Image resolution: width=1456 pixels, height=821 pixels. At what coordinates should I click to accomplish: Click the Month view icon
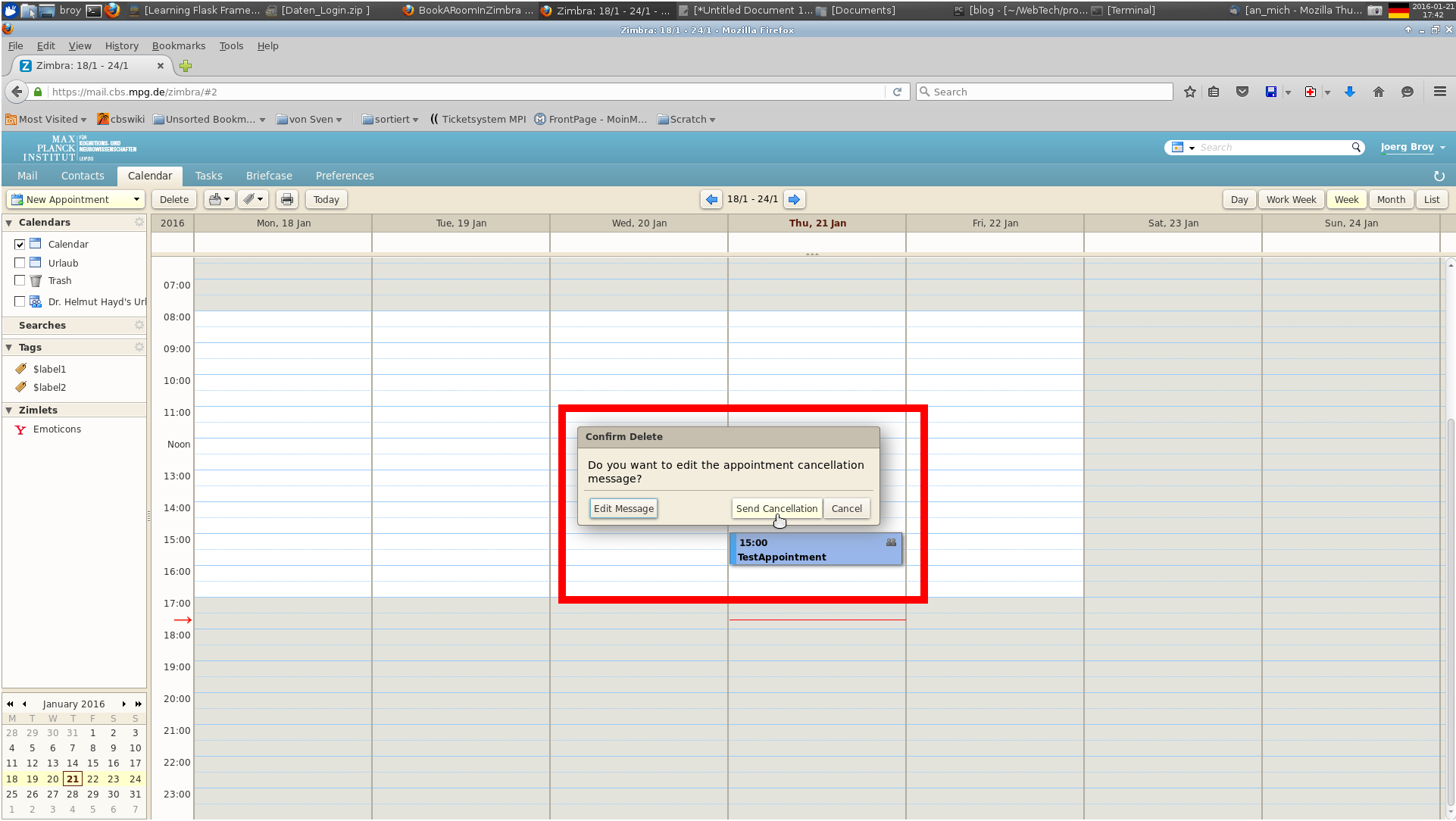(1391, 199)
